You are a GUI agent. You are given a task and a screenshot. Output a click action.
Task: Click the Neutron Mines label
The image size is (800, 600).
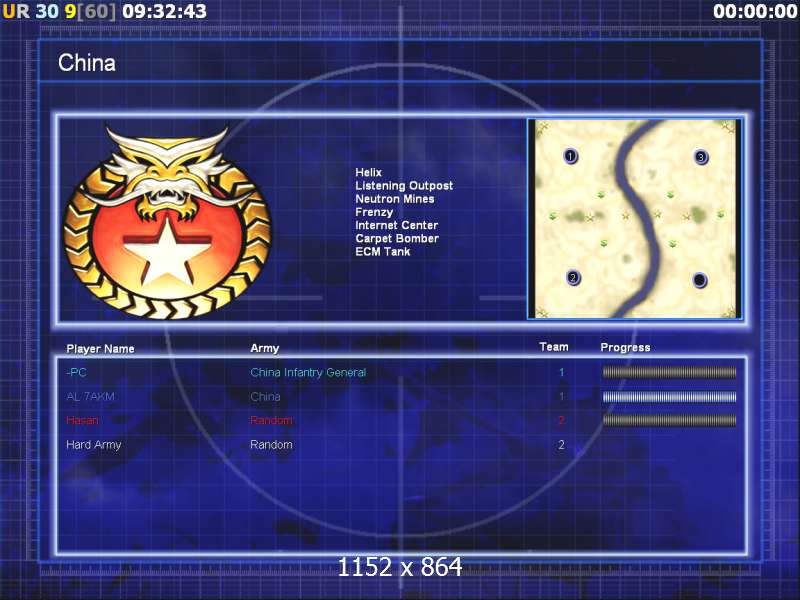[x=395, y=199]
